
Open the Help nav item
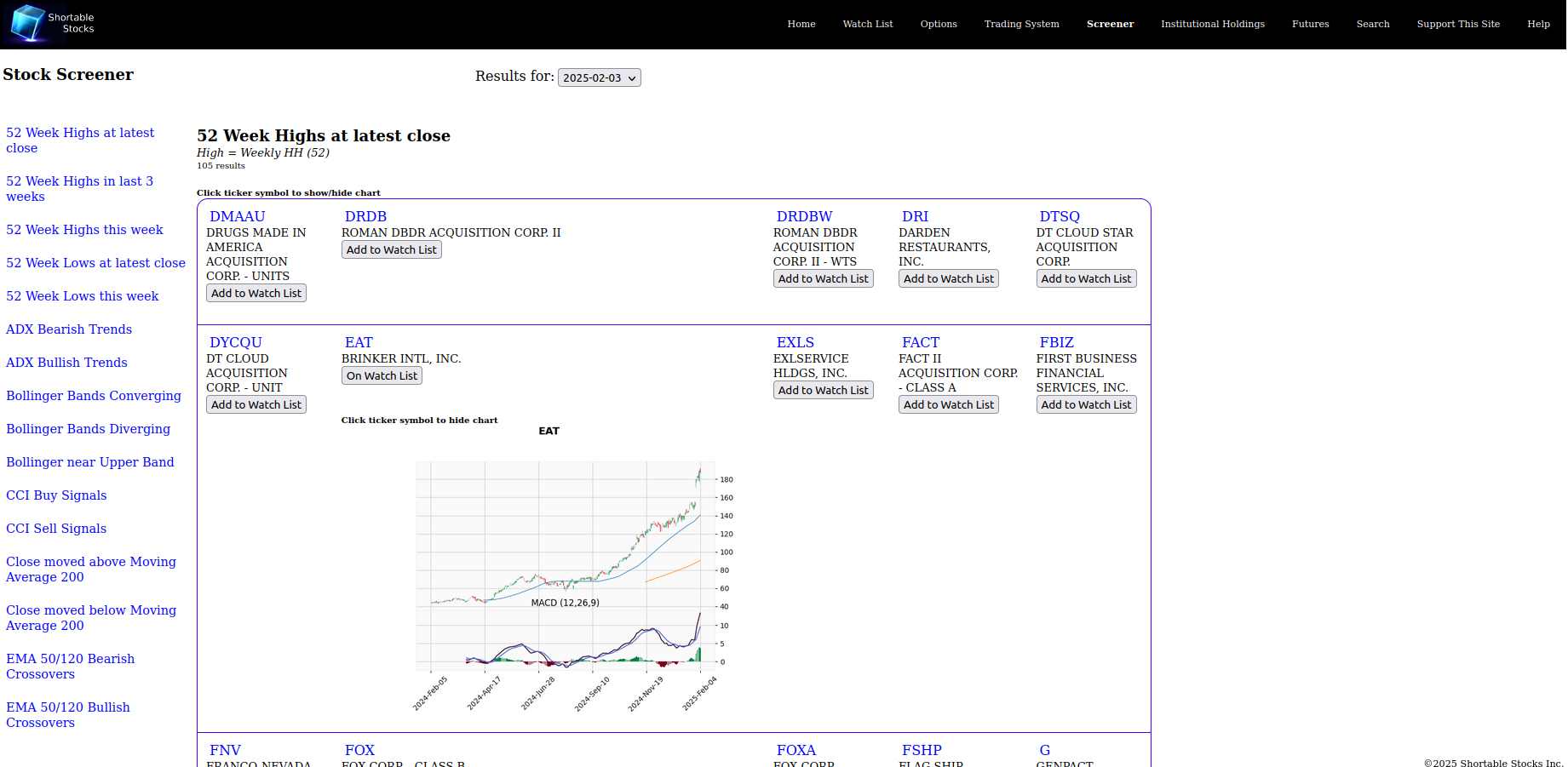(1537, 24)
